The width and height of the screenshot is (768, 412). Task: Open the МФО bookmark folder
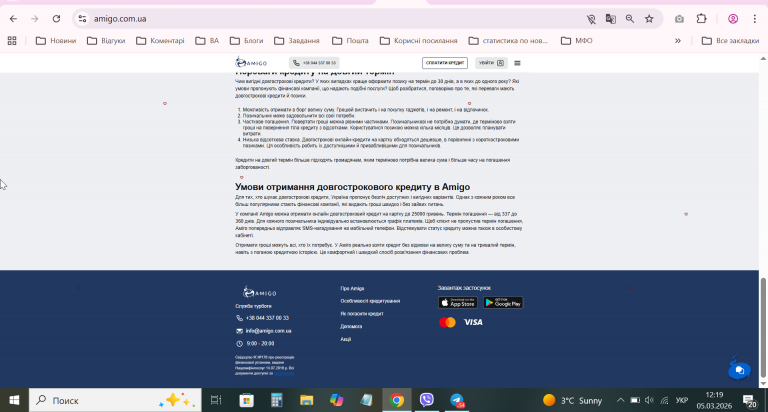[576, 41]
